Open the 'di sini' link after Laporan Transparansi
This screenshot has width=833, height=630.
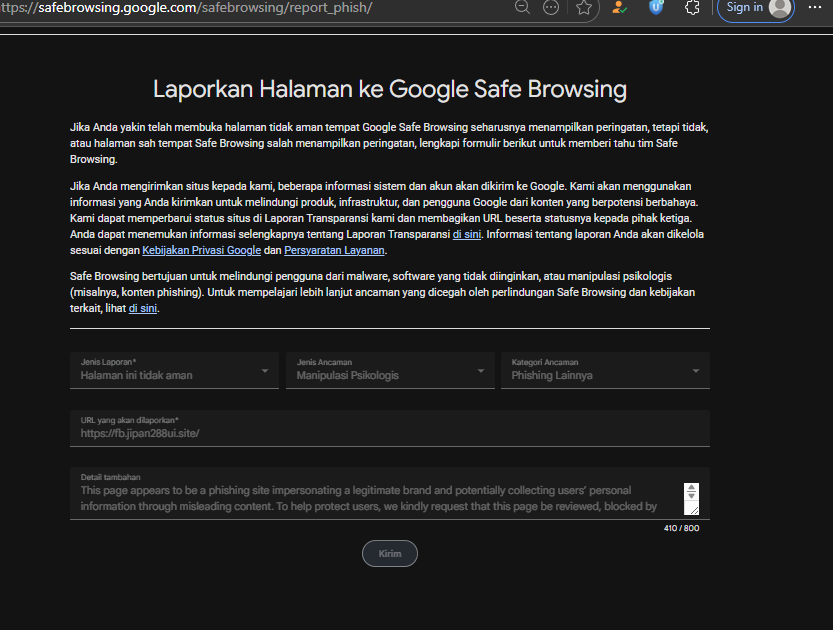pyautogui.click(x=466, y=234)
